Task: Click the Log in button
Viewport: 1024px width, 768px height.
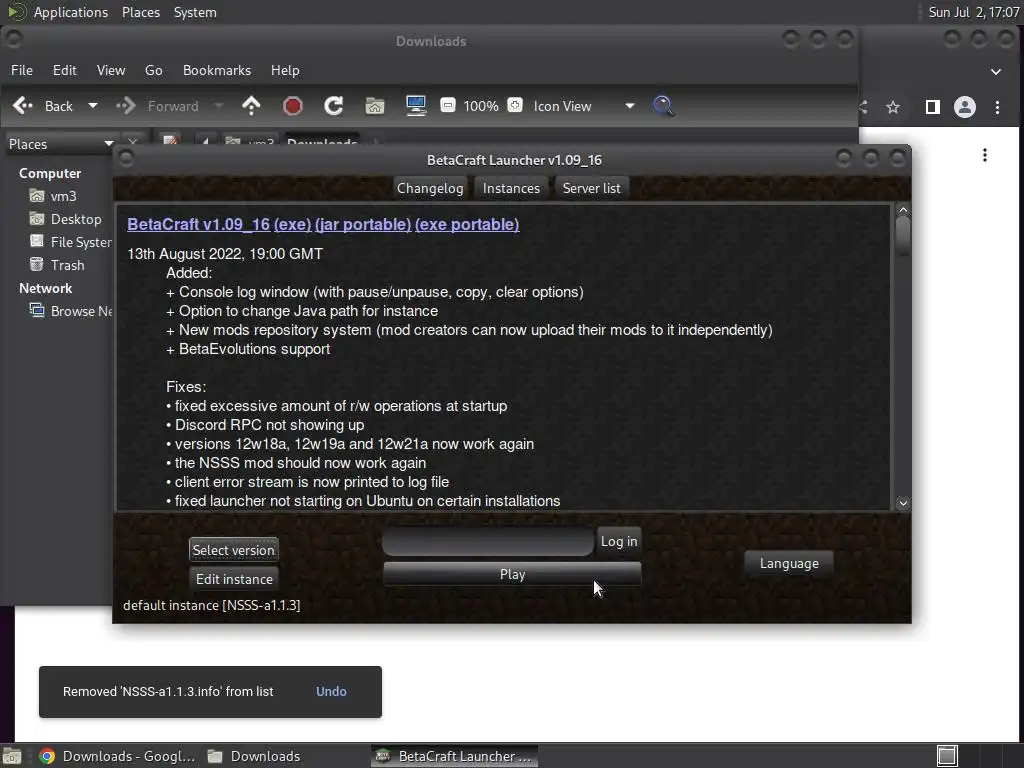Action: pos(619,541)
